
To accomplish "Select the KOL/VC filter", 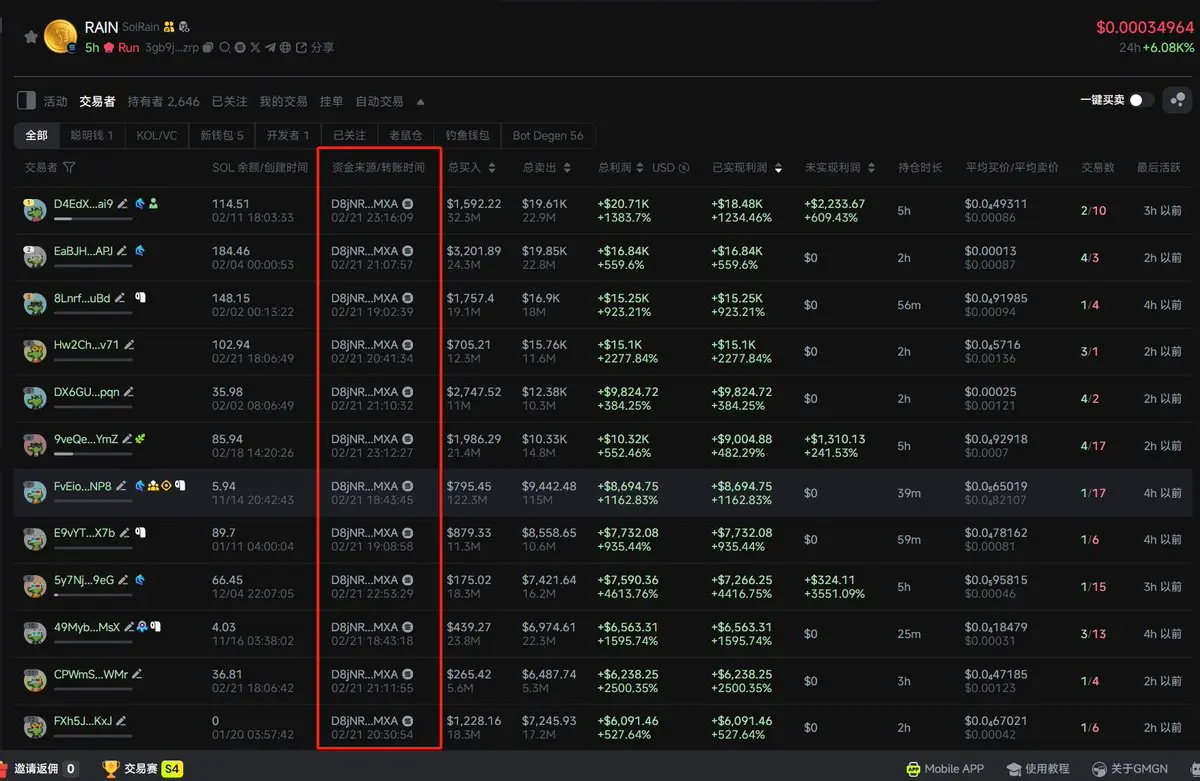I will pyautogui.click(x=157, y=135).
